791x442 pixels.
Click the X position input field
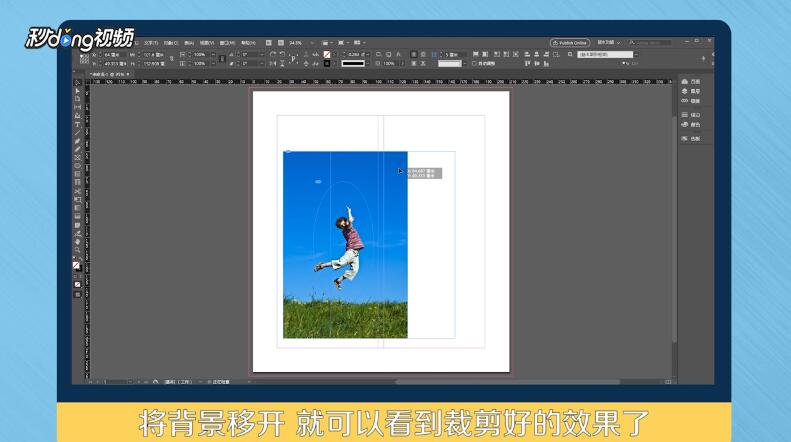[x=115, y=54]
